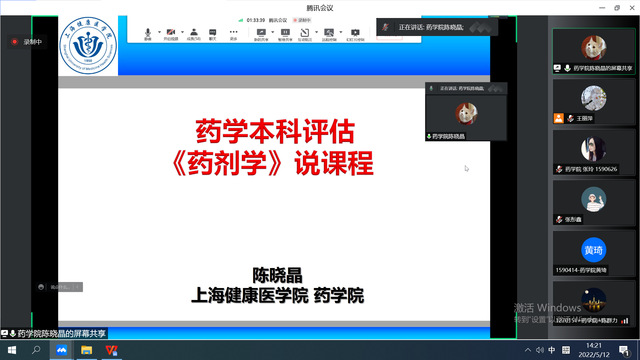Toggle the camera video button

(171, 34)
